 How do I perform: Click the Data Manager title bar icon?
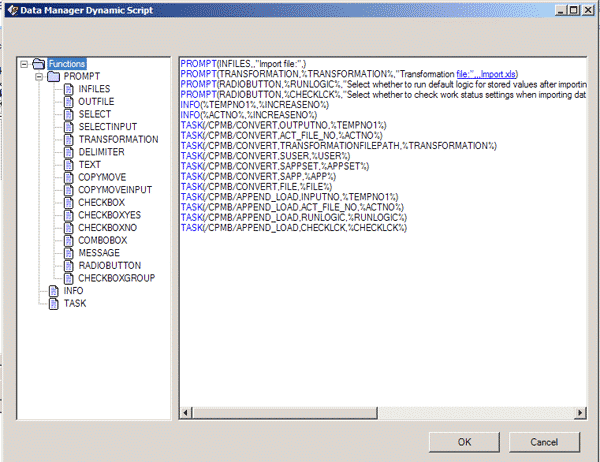pos(12,10)
